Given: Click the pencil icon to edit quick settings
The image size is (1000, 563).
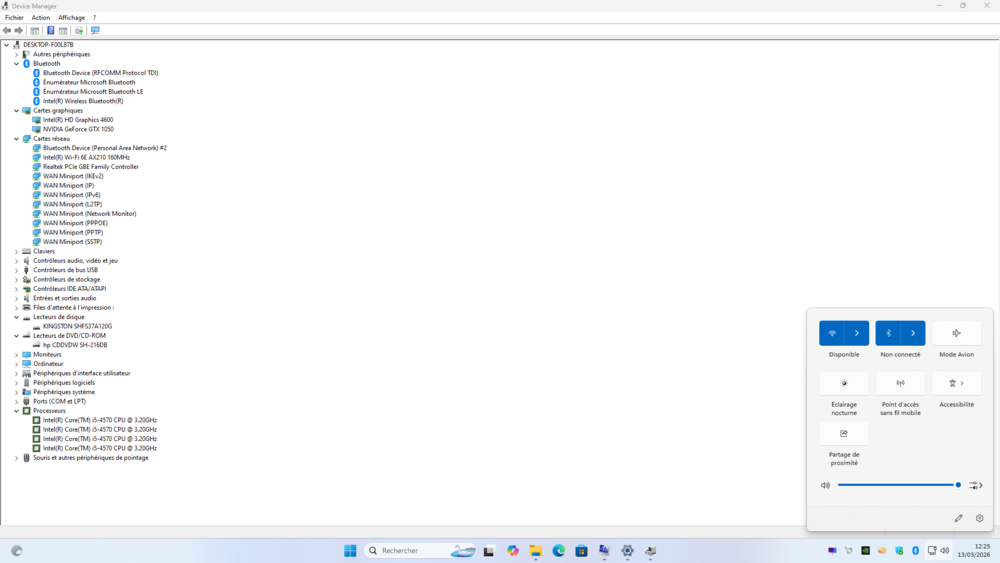Looking at the screenshot, I should coord(958,518).
